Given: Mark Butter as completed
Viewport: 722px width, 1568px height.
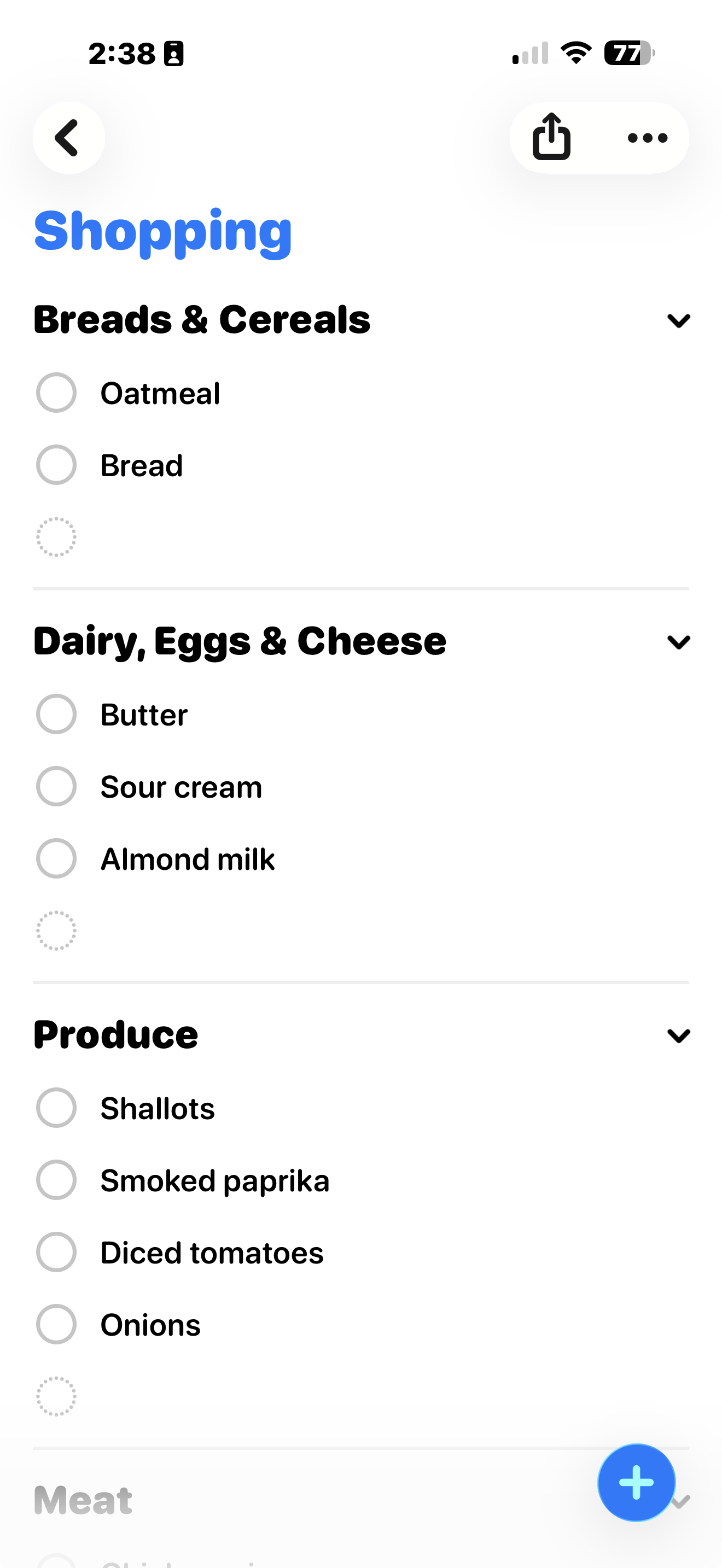Looking at the screenshot, I should point(56,714).
